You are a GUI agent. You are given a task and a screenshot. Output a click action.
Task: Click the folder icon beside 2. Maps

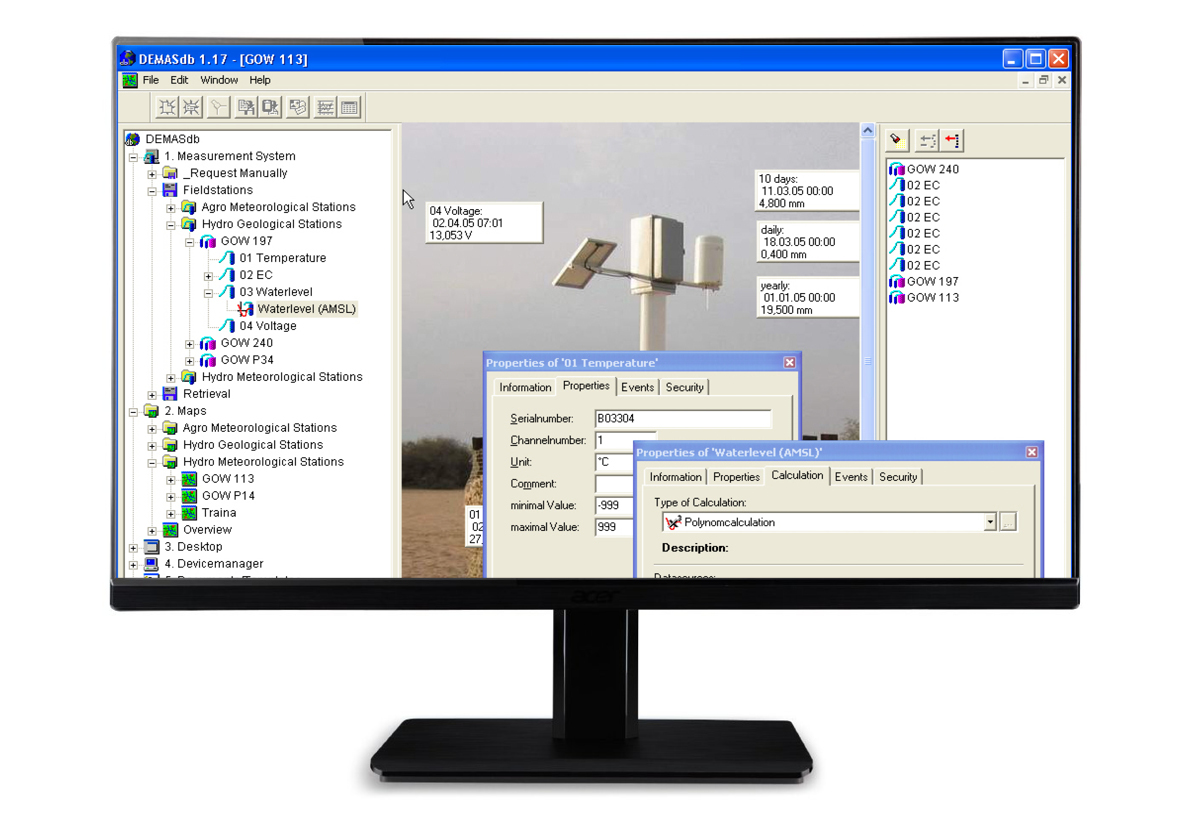151,411
